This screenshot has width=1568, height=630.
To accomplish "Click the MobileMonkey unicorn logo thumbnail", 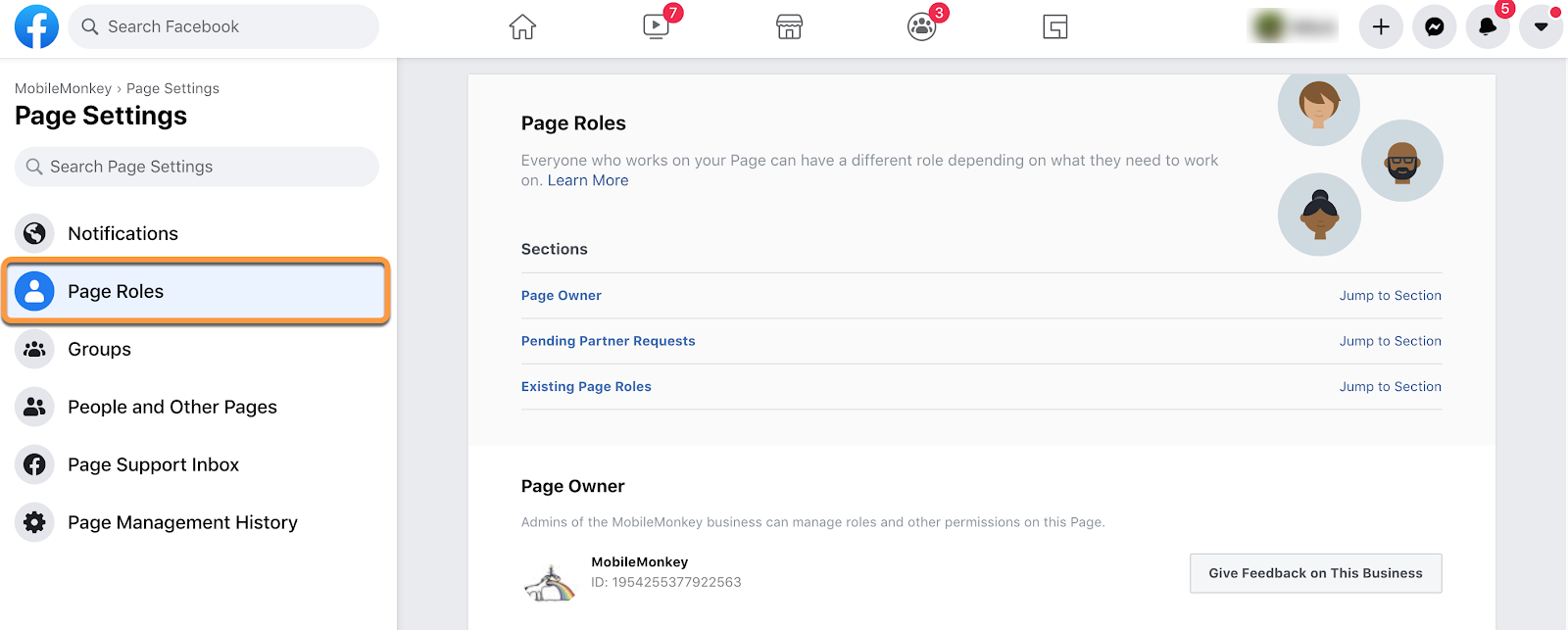I will pos(550,583).
